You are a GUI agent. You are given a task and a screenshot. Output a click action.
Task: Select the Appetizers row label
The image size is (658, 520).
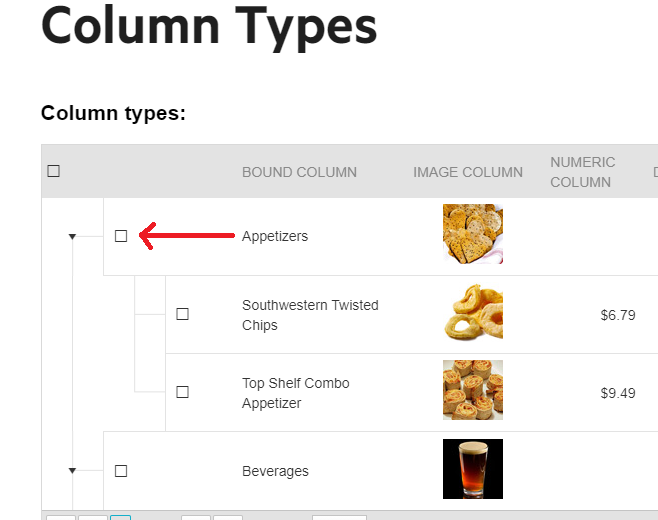275,236
